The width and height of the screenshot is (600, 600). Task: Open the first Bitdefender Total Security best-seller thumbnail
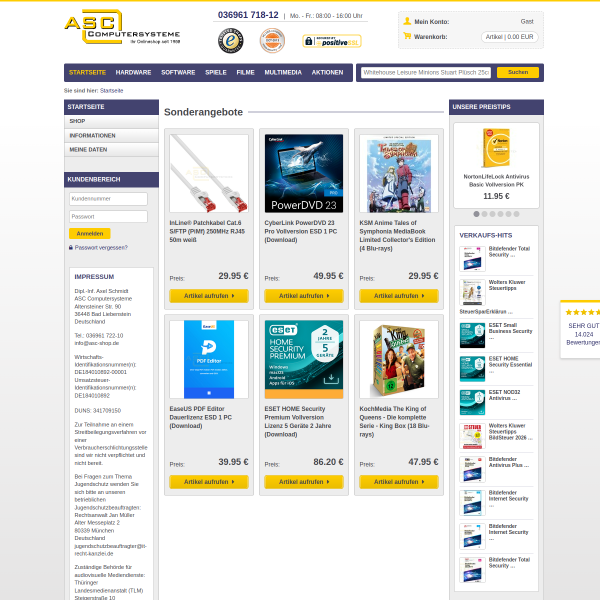[472, 259]
